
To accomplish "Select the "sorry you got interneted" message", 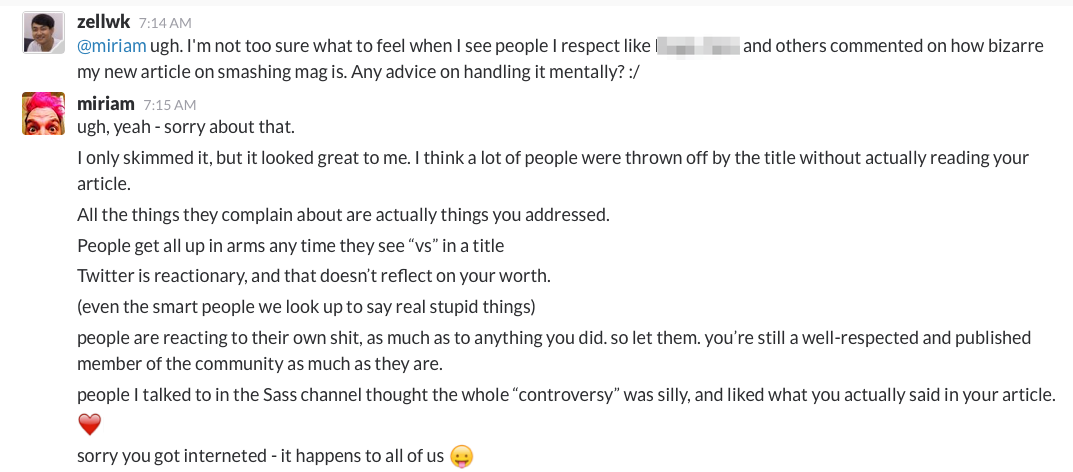I will (x=260, y=456).
